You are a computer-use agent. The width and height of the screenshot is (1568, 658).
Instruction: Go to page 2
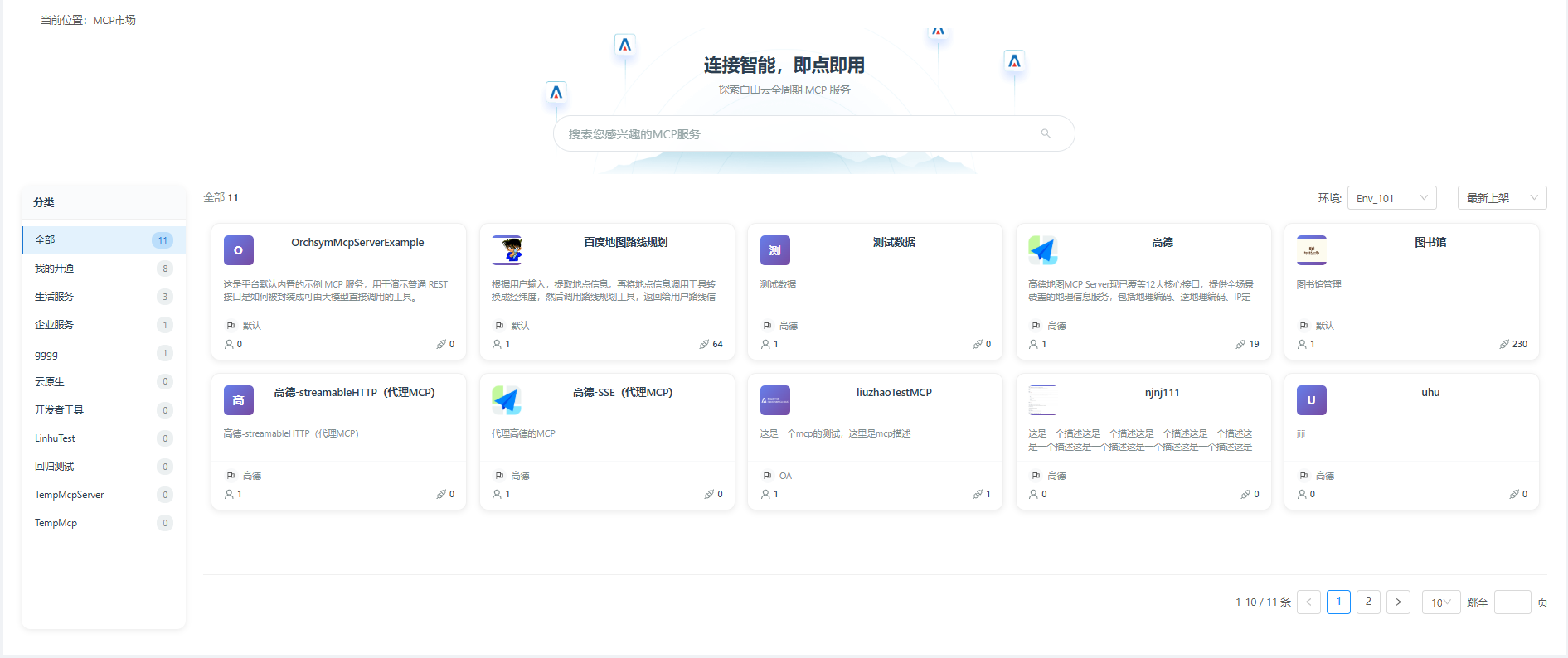(1368, 602)
